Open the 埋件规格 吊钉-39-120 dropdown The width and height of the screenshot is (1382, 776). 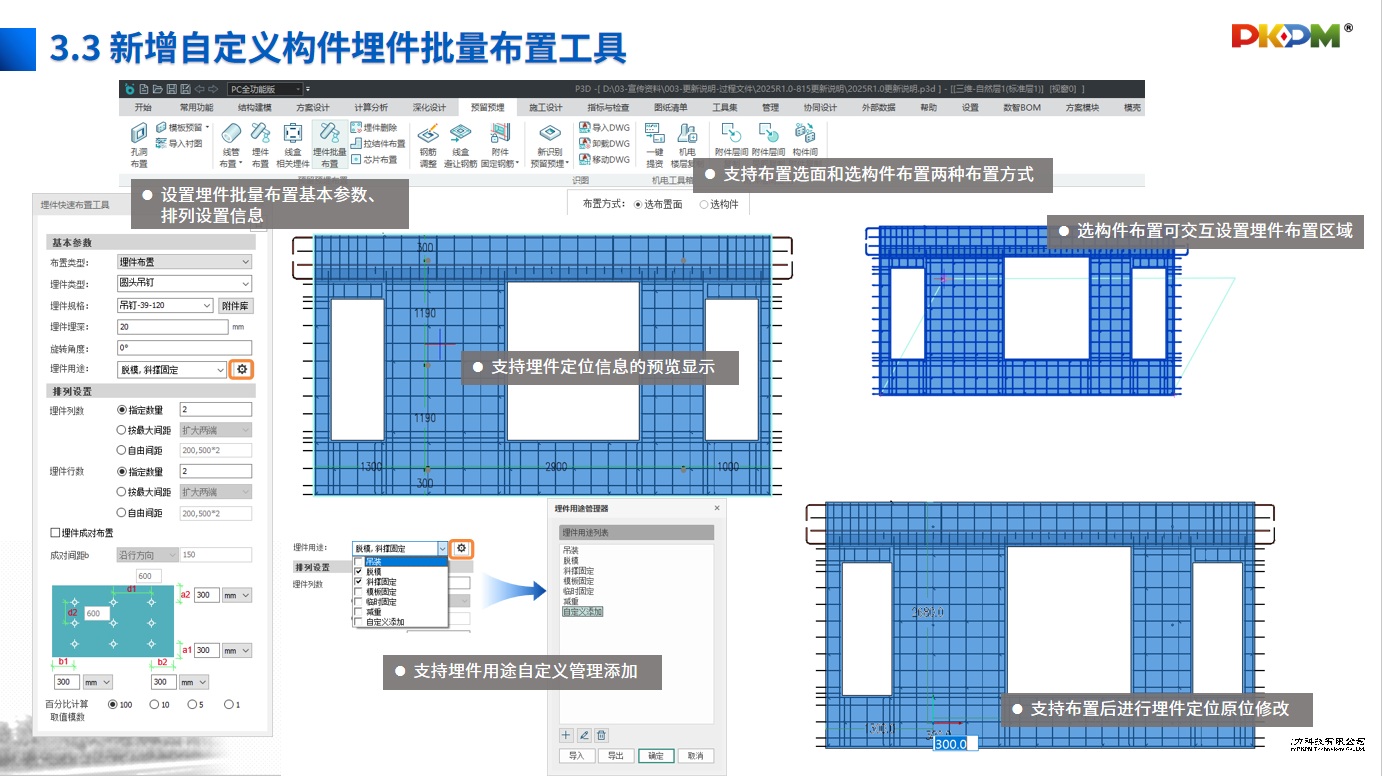pyautogui.click(x=165, y=306)
